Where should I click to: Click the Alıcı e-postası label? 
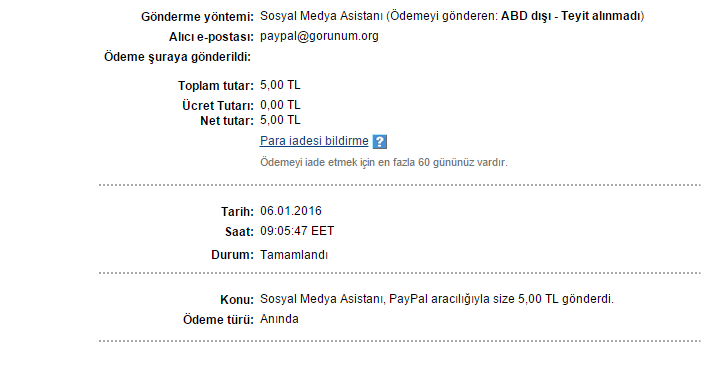click(211, 37)
